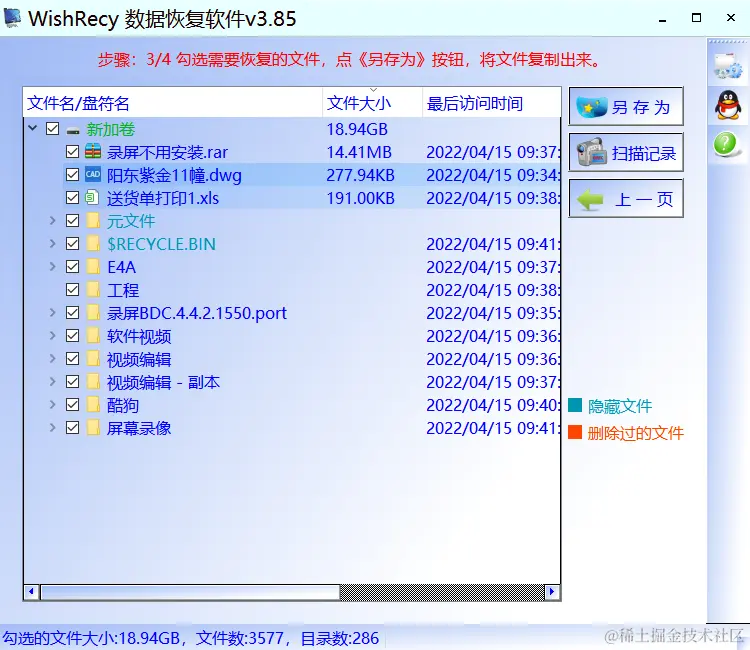
Task: Click the 277.94KB size cell
Action: click(360, 175)
